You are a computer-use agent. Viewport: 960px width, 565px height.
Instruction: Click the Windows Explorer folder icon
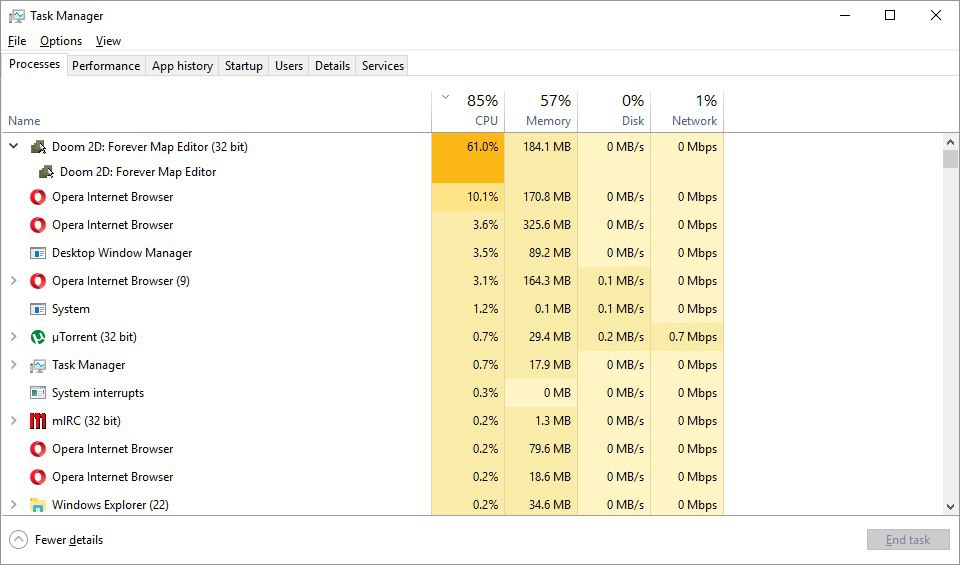click(38, 505)
